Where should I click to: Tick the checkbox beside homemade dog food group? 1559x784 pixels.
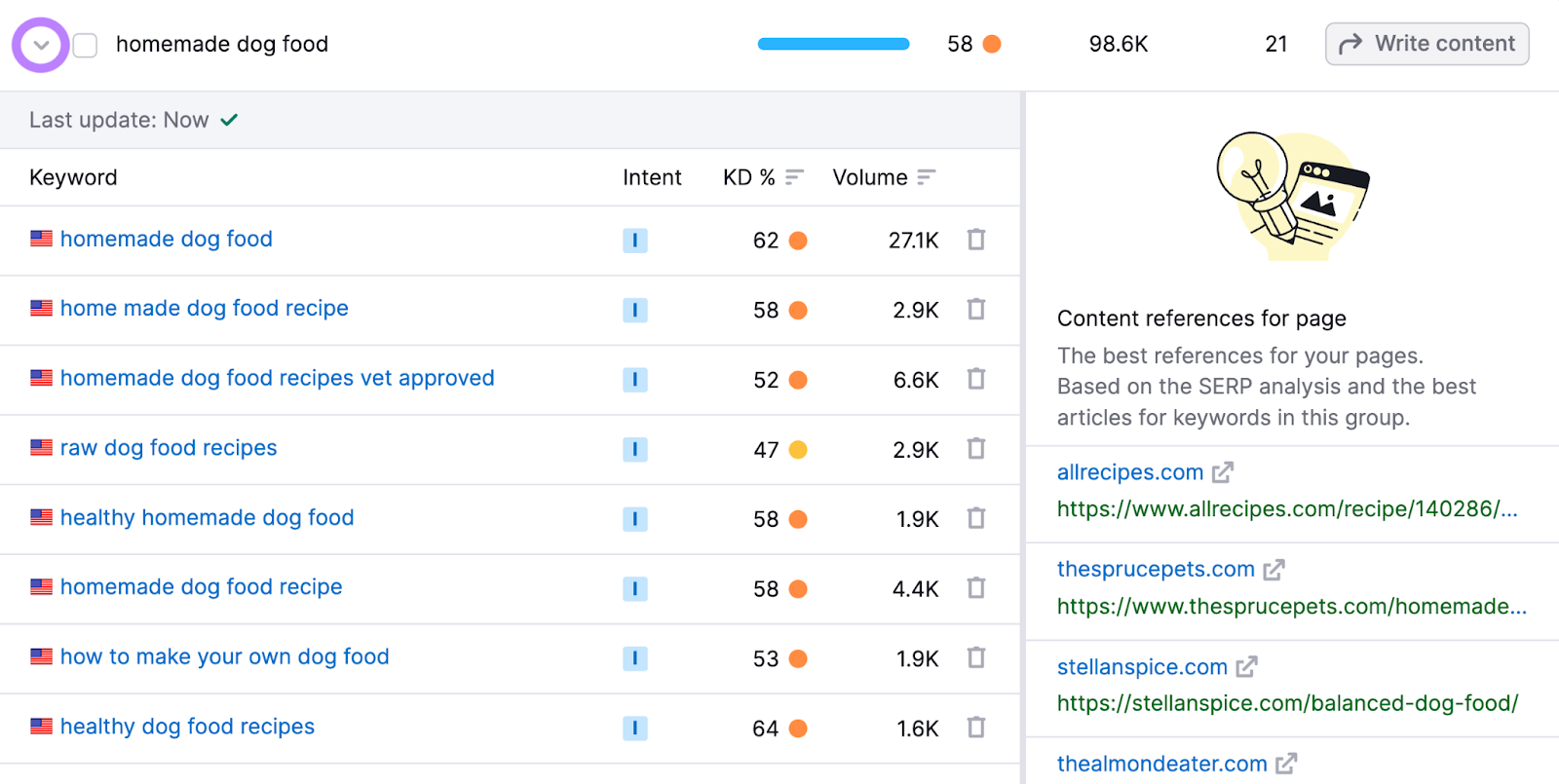point(86,46)
